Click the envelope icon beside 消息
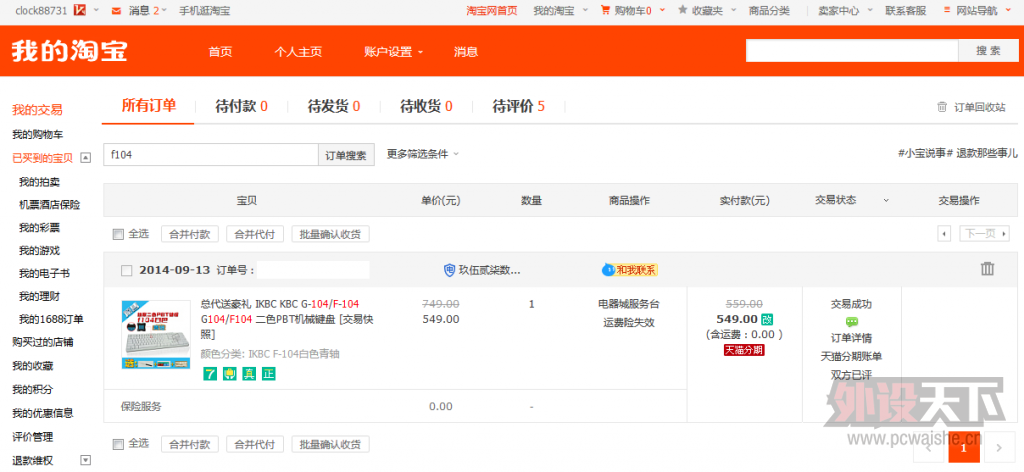Image resolution: width=1024 pixels, height=472 pixels. coord(116,10)
